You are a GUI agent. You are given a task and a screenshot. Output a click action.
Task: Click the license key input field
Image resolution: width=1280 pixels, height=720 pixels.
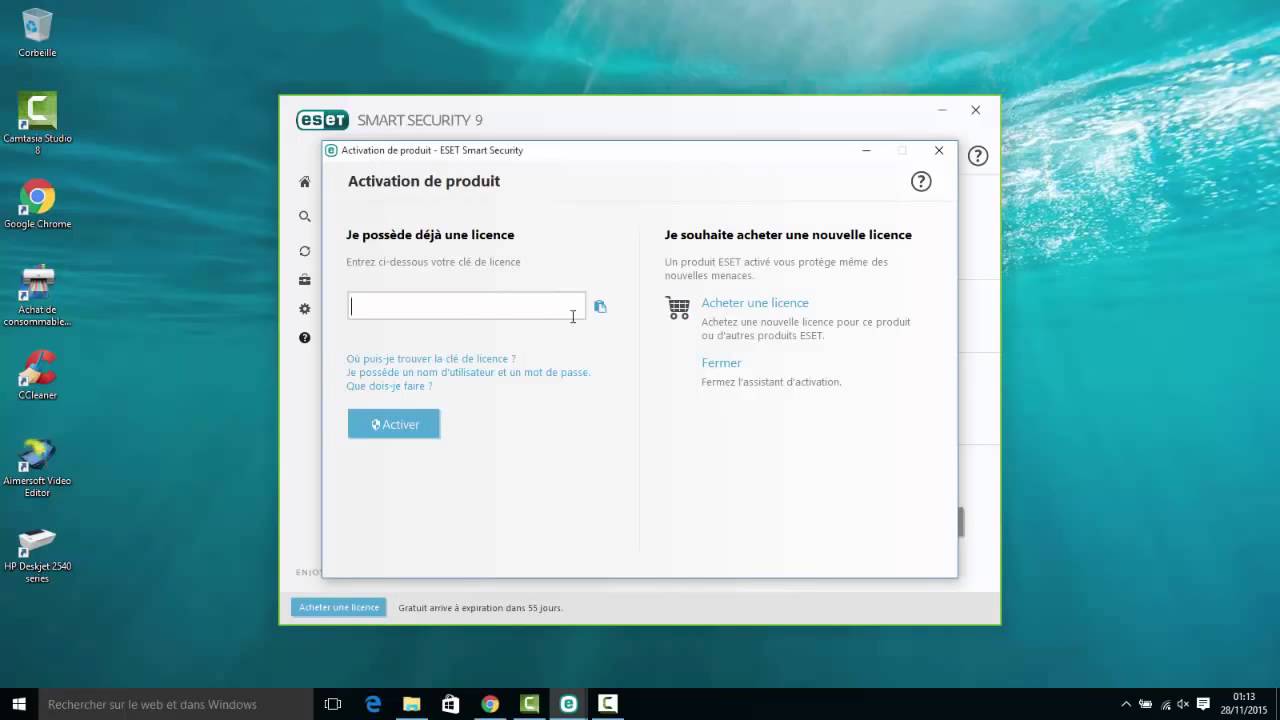point(466,306)
